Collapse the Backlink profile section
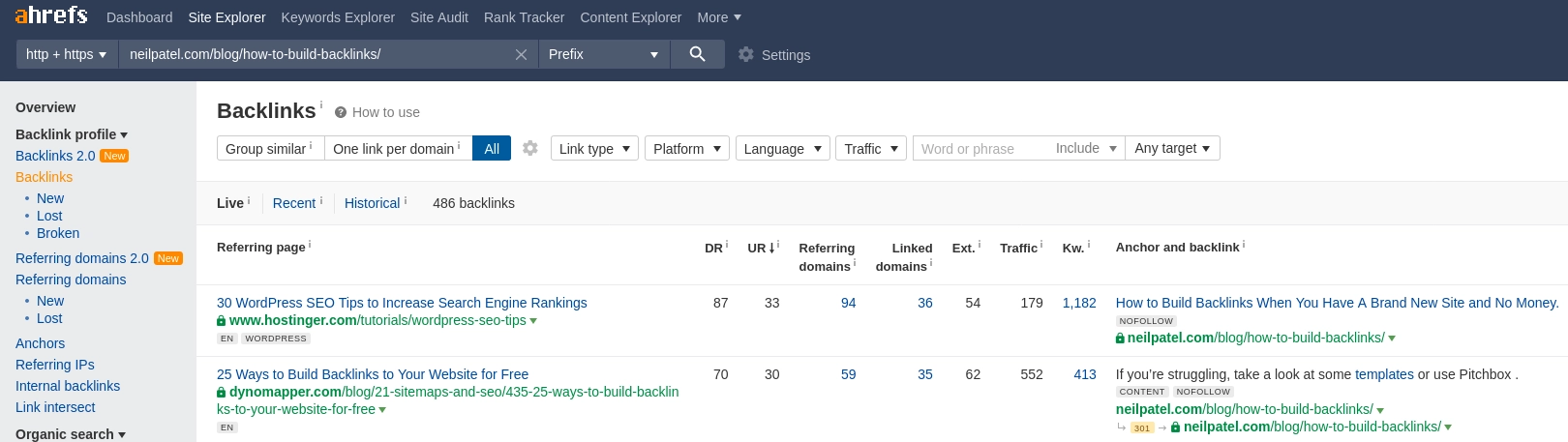This screenshot has height=442, width=1568. (x=72, y=134)
